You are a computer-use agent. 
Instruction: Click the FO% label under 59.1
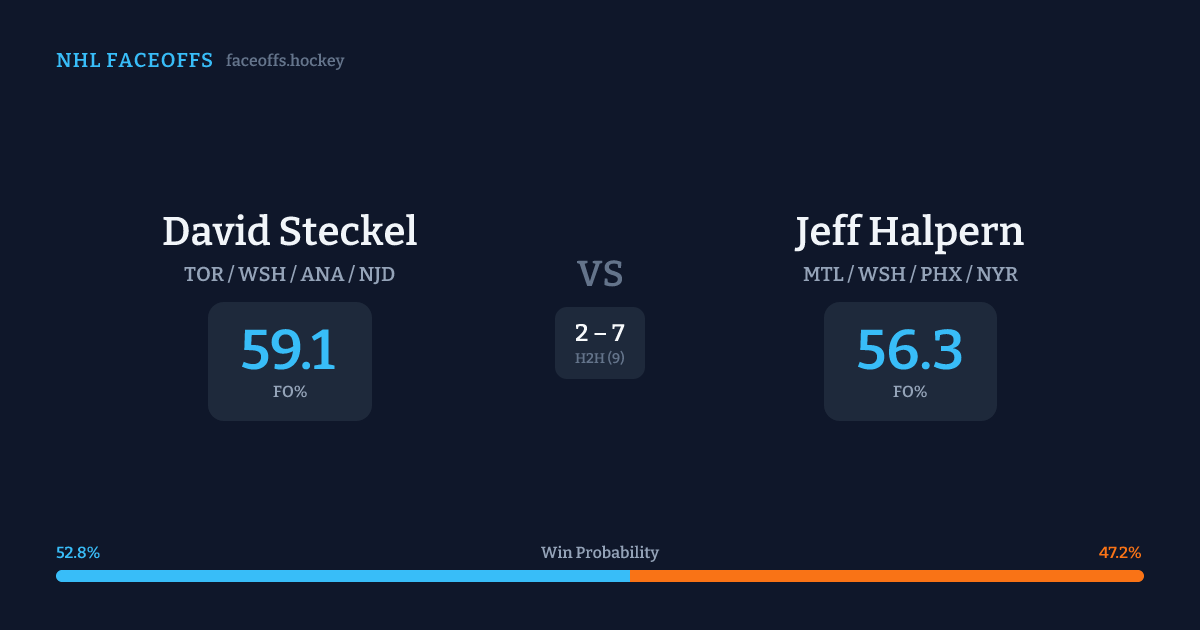point(289,392)
